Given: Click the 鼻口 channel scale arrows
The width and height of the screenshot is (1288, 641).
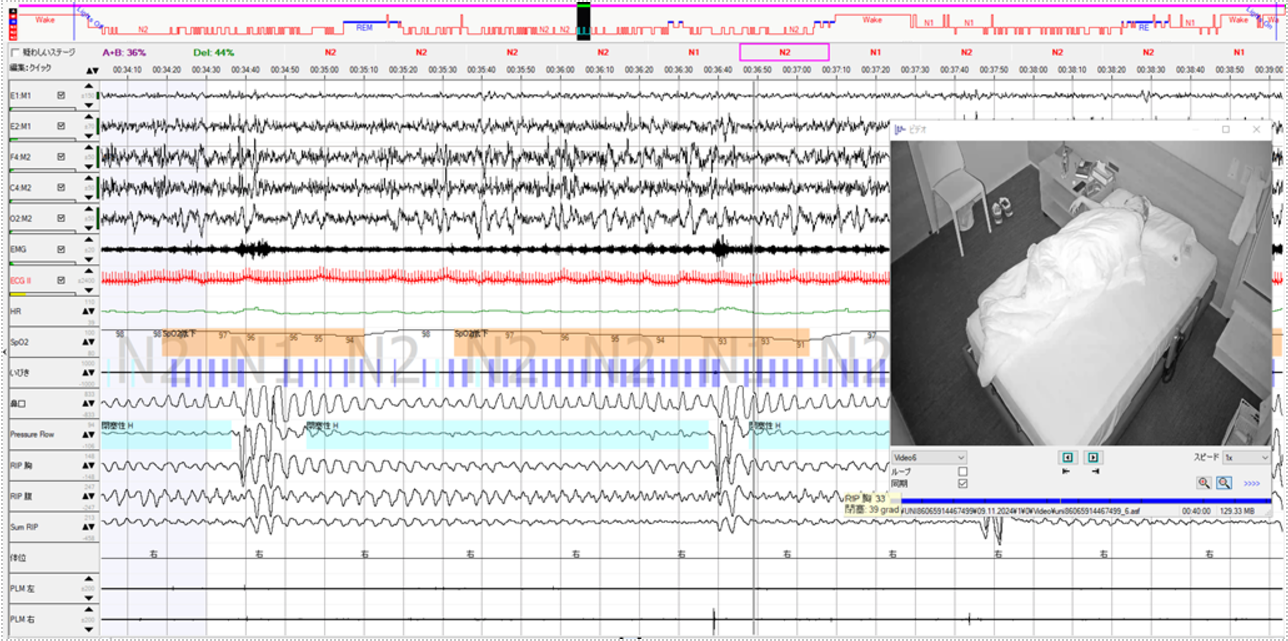Looking at the screenshot, I should click(x=88, y=404).
